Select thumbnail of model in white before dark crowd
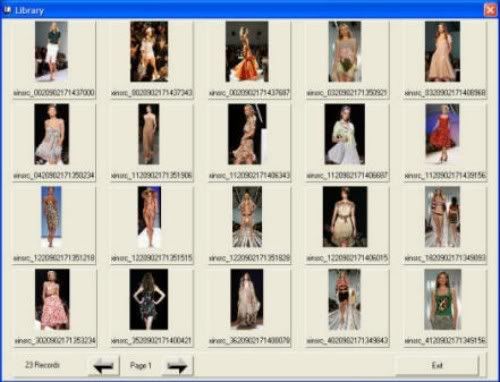Screen dimensions: 500x382 click(149, 51)
